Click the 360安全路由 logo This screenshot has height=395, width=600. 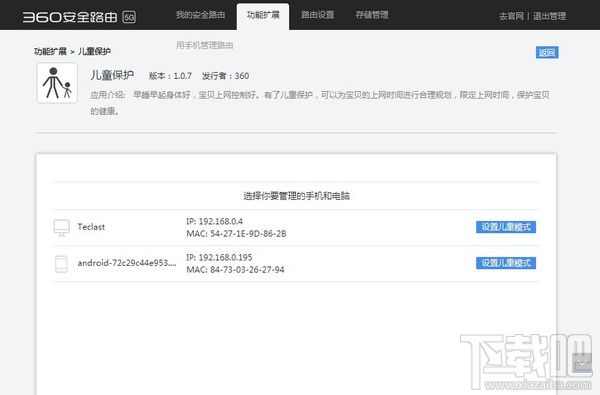click(70, 17)
